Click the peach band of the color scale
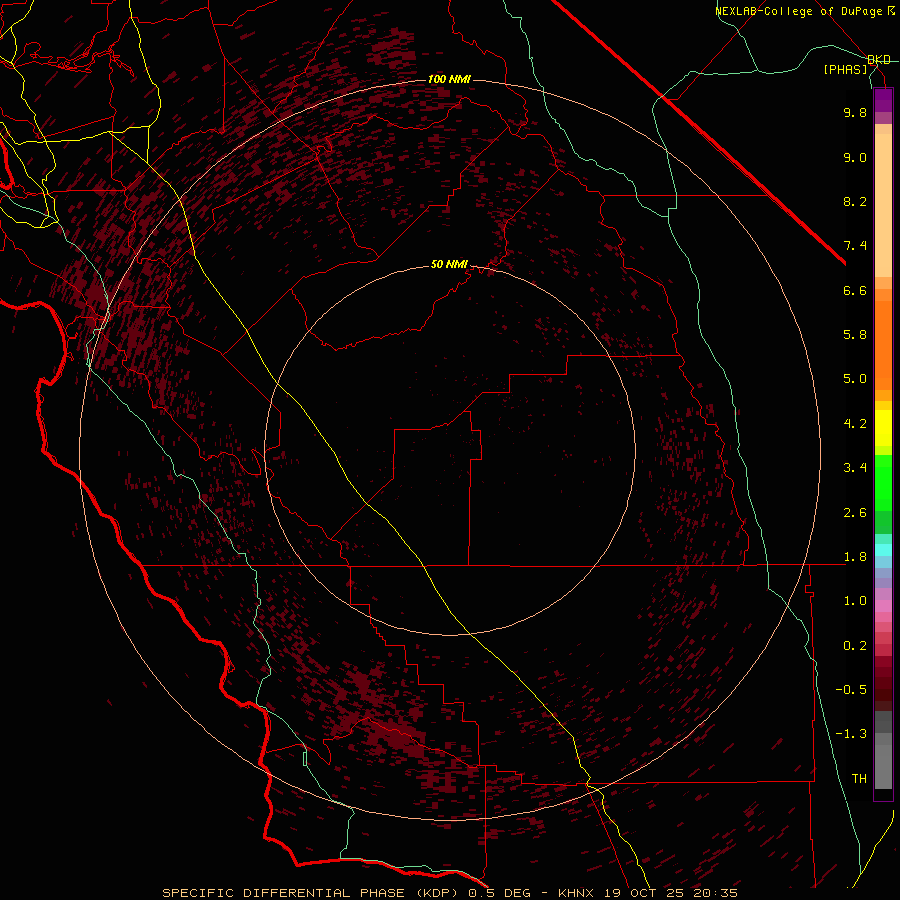This screenshot has width=900, height=900. pyautogui.click(x=883, y=200)
